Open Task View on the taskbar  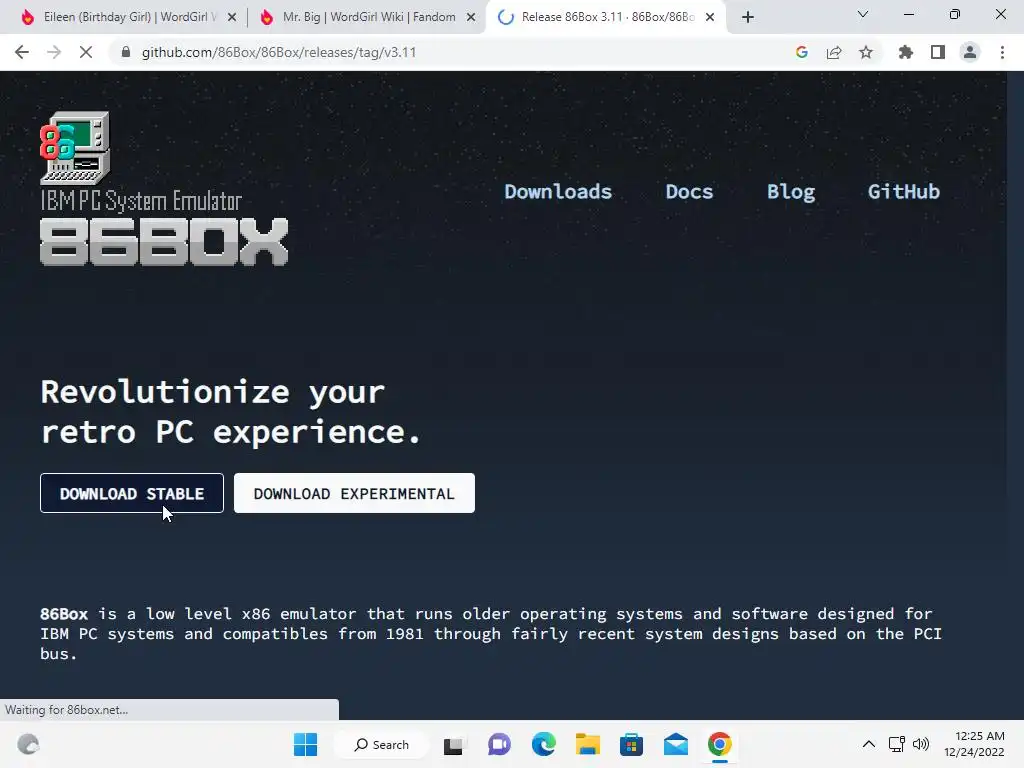coord(454,744)
